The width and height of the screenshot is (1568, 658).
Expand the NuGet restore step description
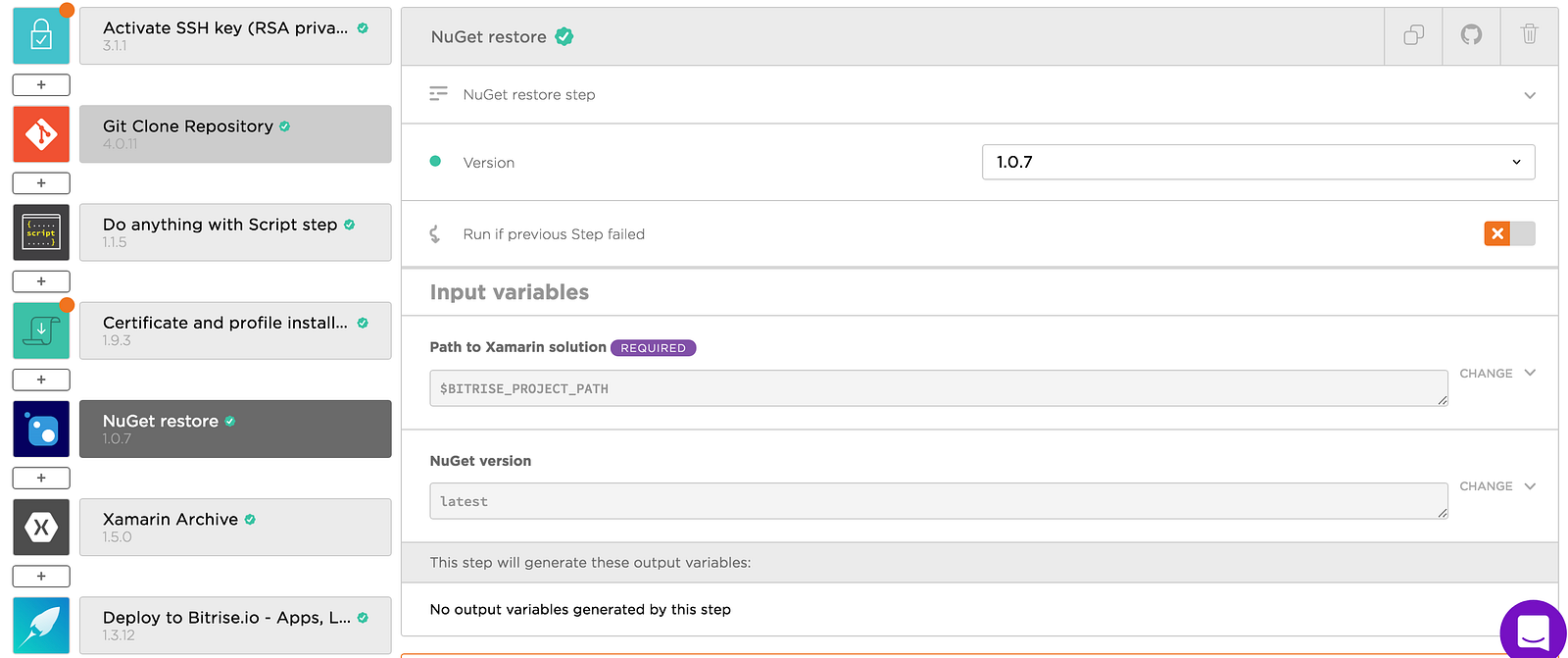pos(1529,95)
